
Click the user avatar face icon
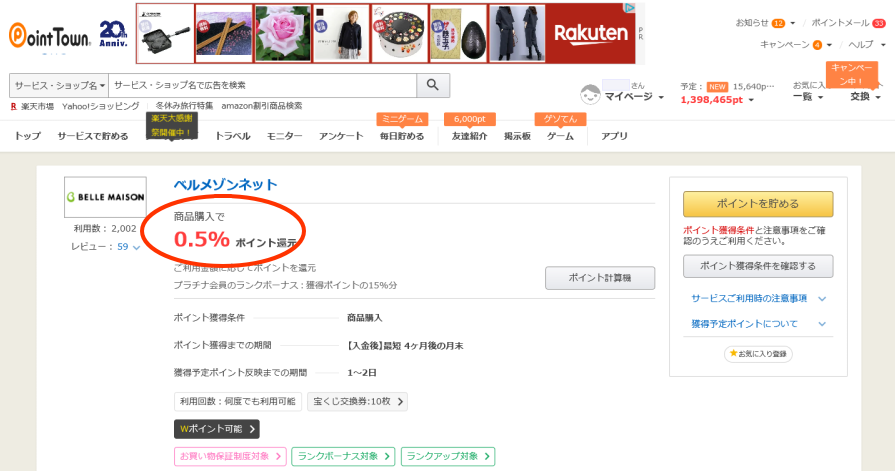coord(590,94)
